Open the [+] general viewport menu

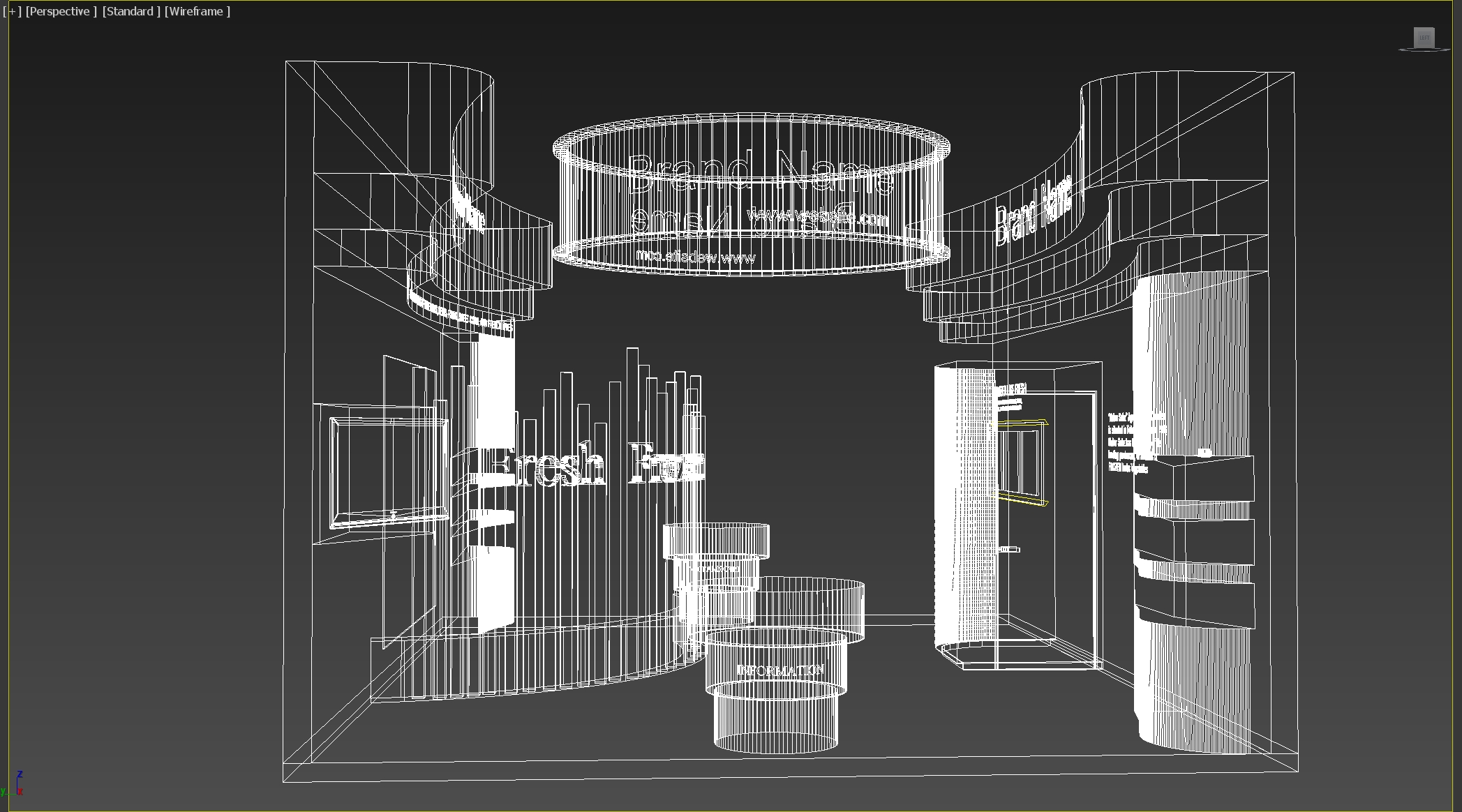[12, 11]
